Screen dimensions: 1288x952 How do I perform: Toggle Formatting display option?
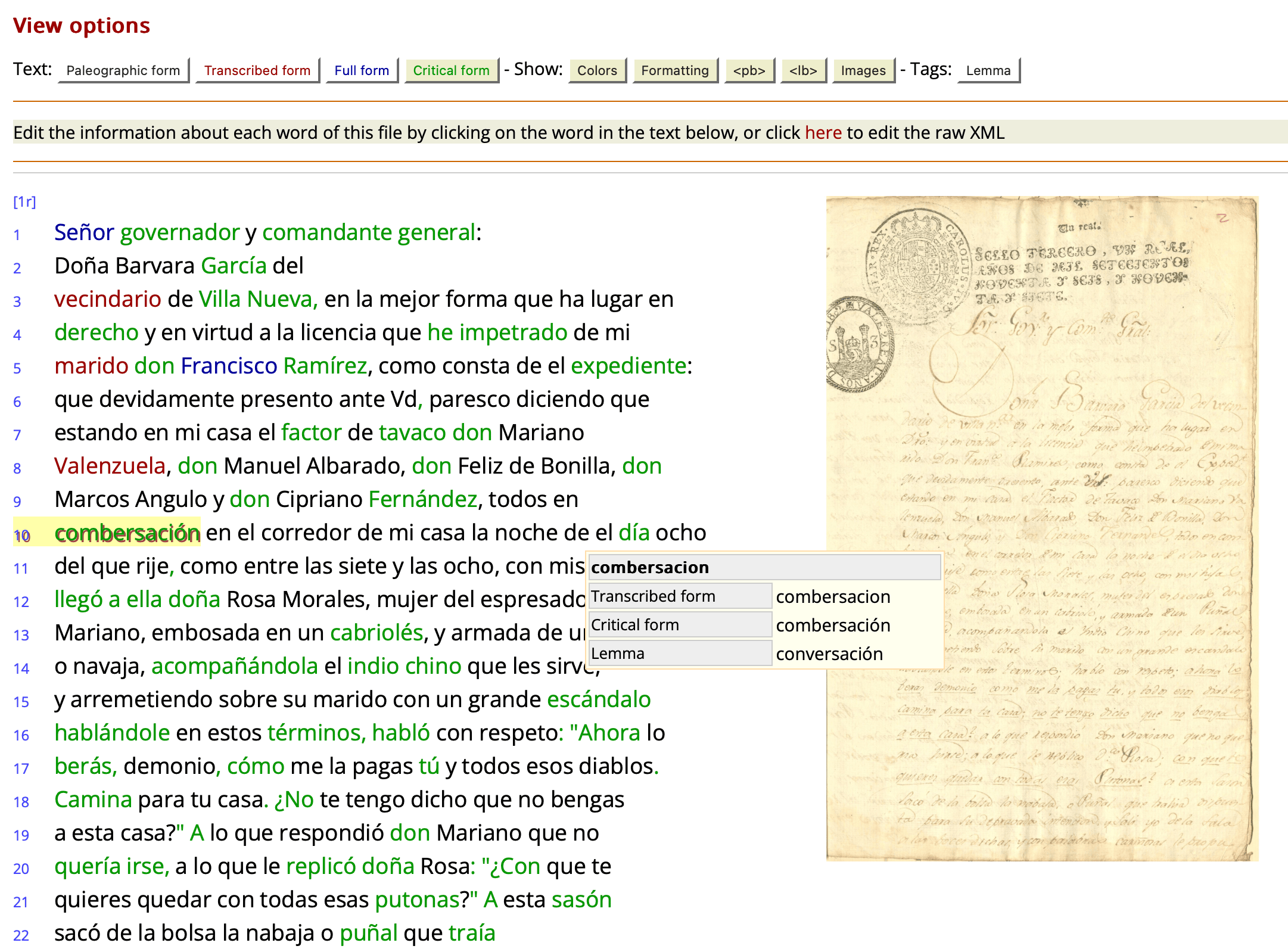(x=675, y=70)
